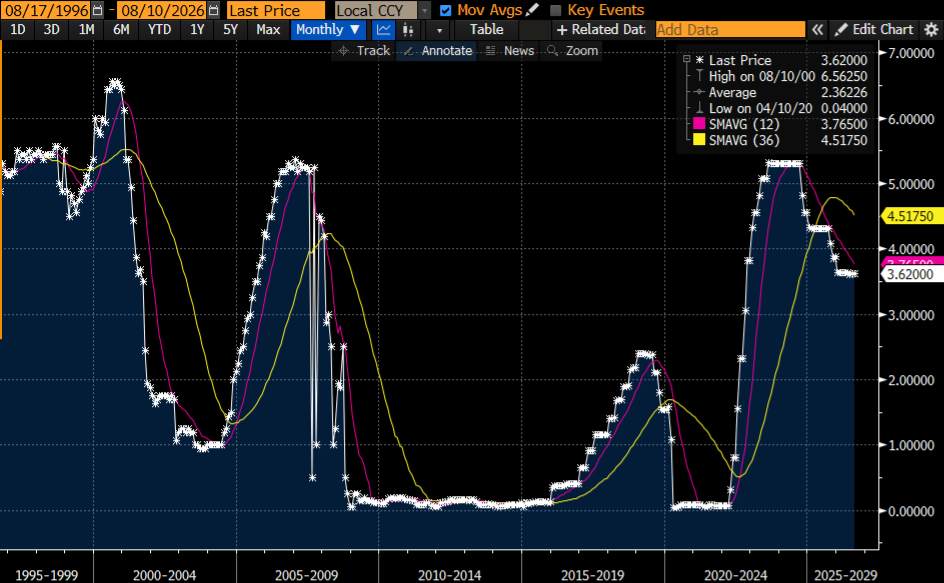Image resolution: width=944 pixels, height=583 pixels.
Task: Click the 7.00000 y-axis label
Action: (911, 53)
